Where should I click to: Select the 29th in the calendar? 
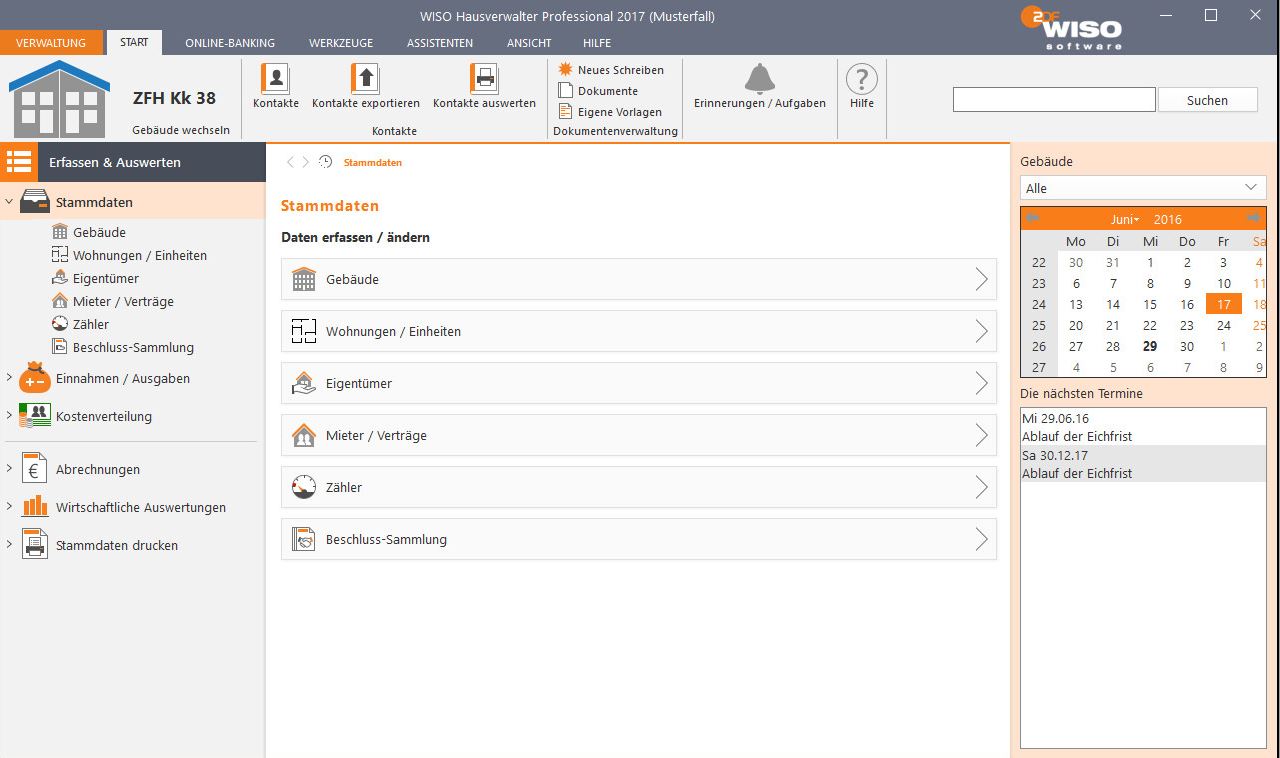click(1150, 346)
